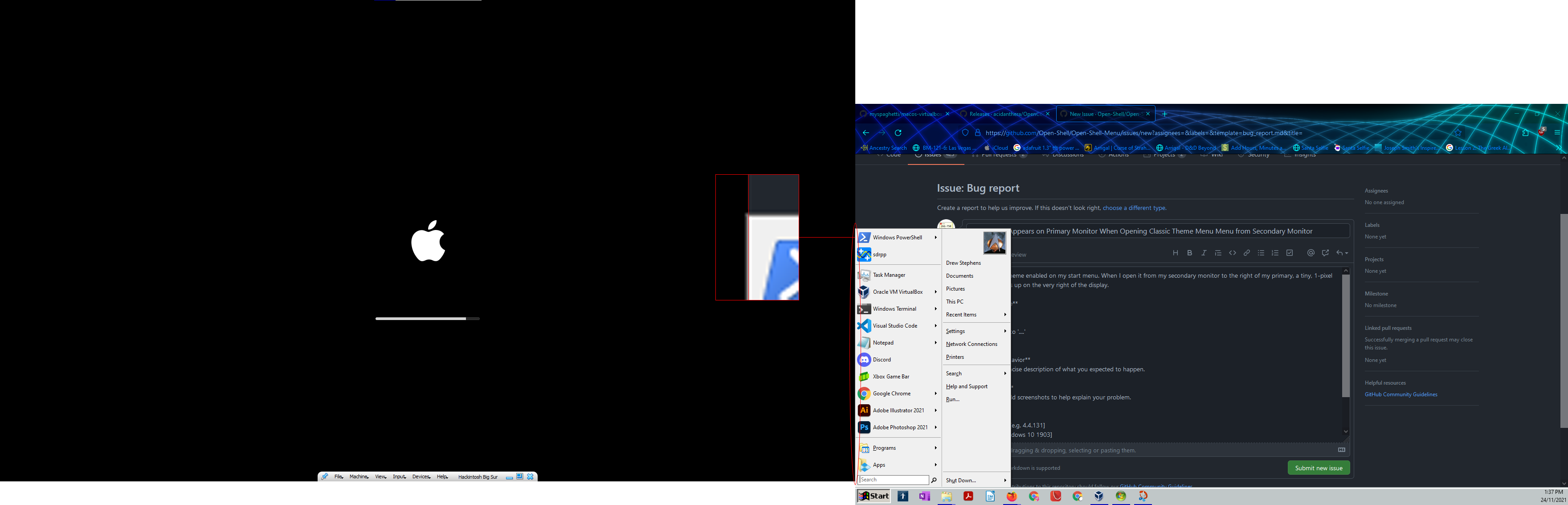This screenshot has height=505, width=1568.
Task: Insert a link using the editor toolbar
Action: pos(1247,253)
